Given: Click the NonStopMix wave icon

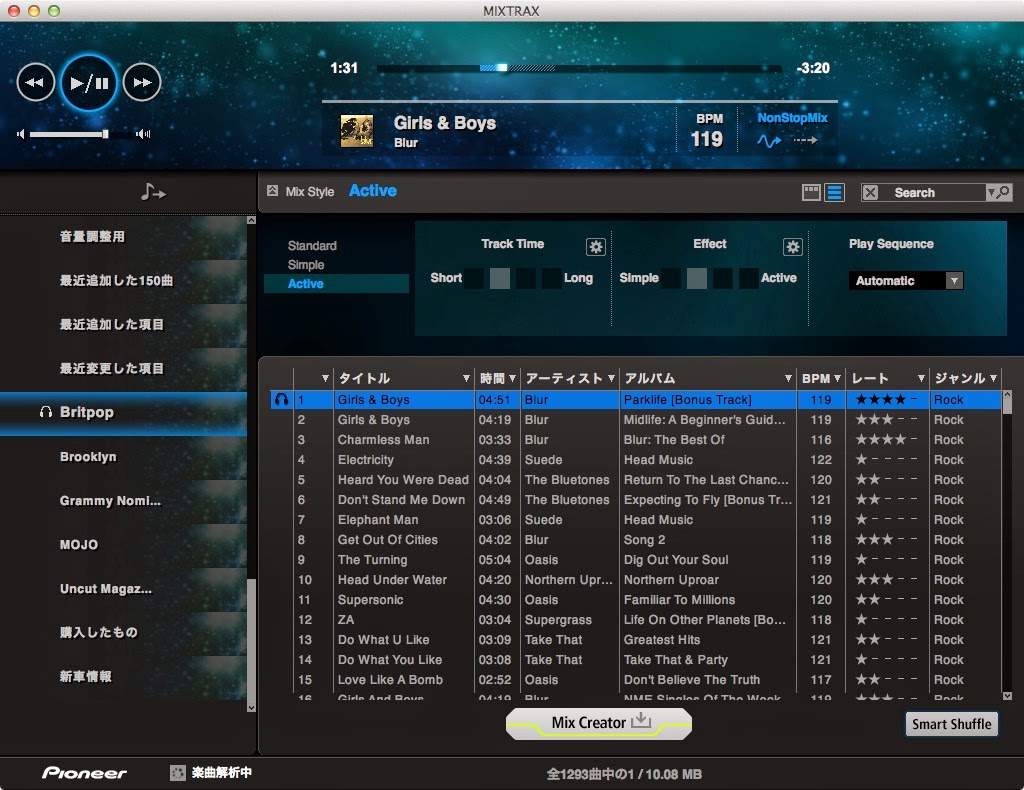Looking at the screenshot, I should (769, 140).
